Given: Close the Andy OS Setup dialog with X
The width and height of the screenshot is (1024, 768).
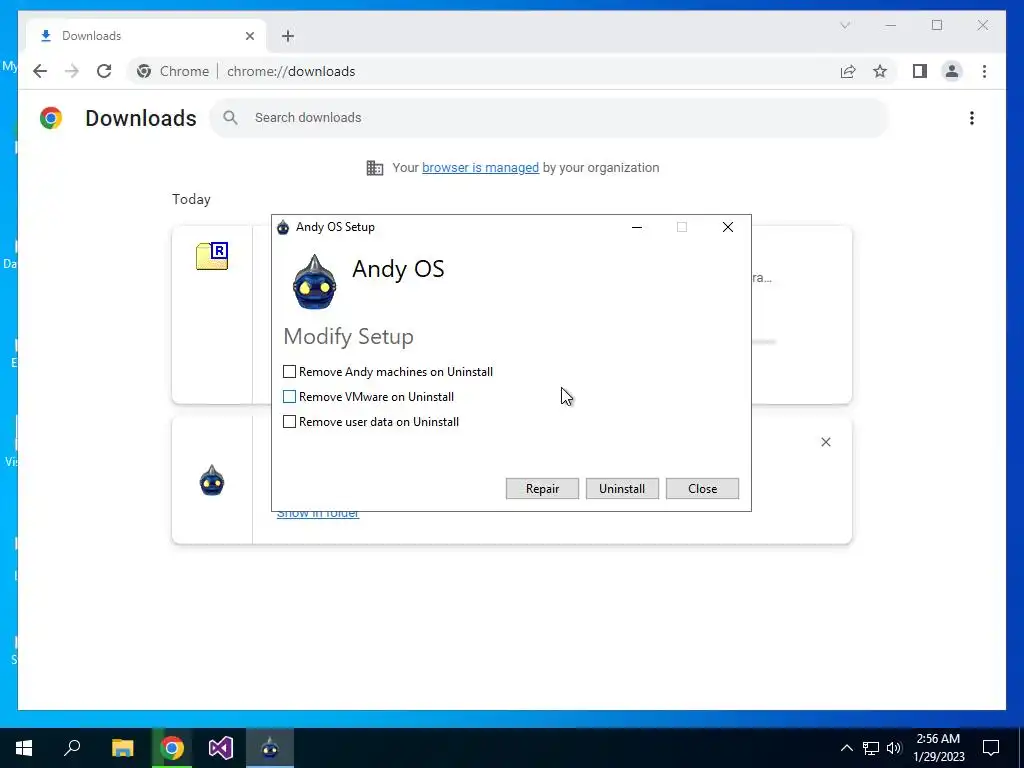Looking at the screenshot, I should point(728,227).
